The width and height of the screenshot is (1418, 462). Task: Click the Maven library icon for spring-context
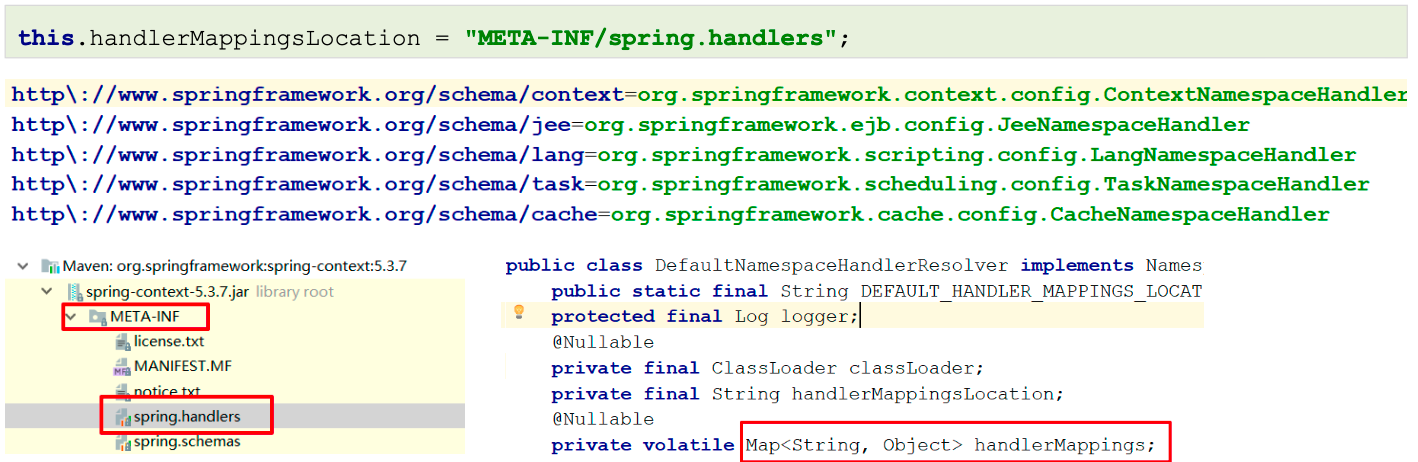(x=50, y=266)
